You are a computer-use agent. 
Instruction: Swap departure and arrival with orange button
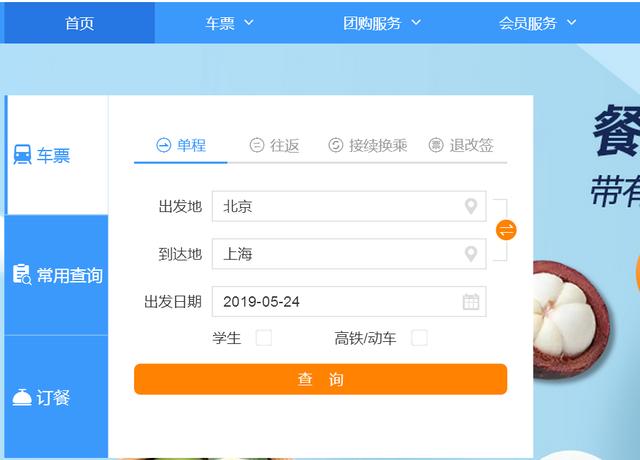point(506,230)
